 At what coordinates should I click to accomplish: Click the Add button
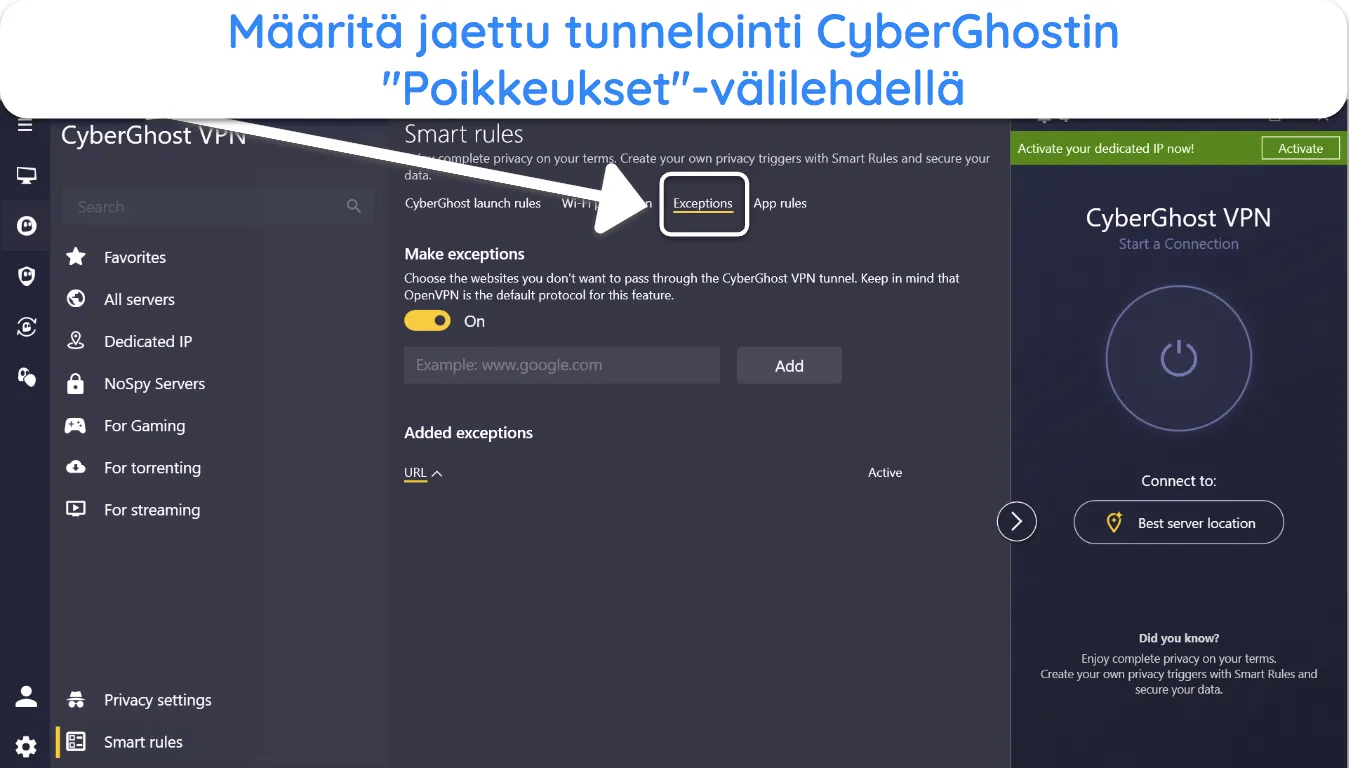[789, 366]
